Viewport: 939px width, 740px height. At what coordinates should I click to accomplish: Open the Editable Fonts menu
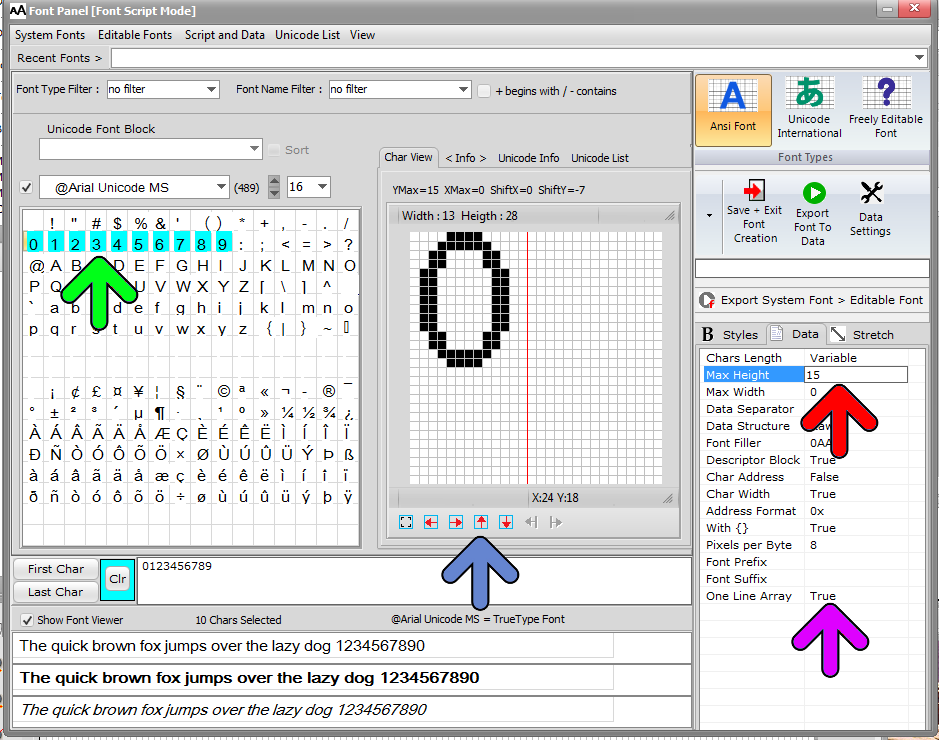(x=135, y=35)
